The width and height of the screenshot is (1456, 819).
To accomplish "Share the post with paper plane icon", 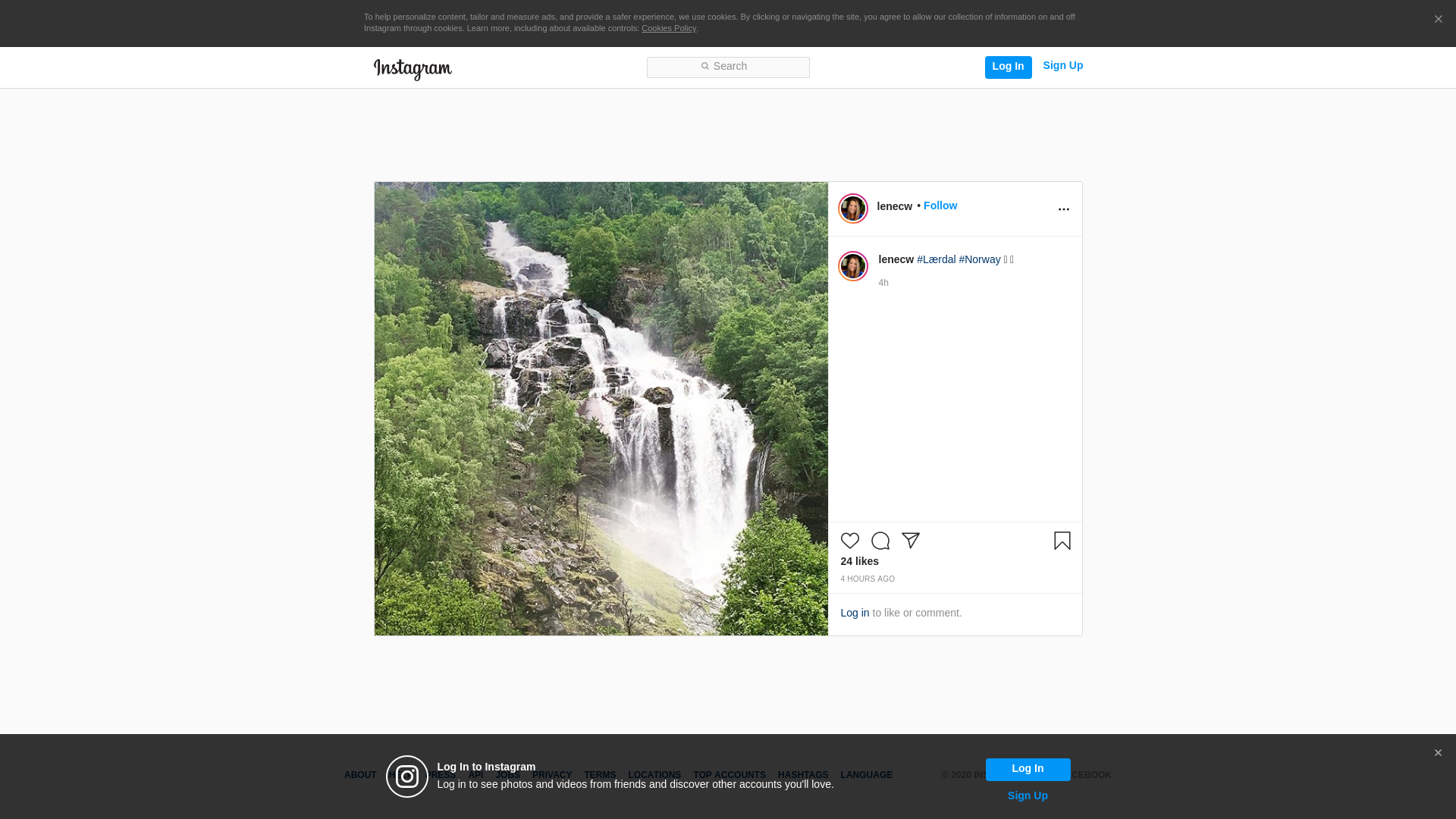I will [x=911, y=541].
